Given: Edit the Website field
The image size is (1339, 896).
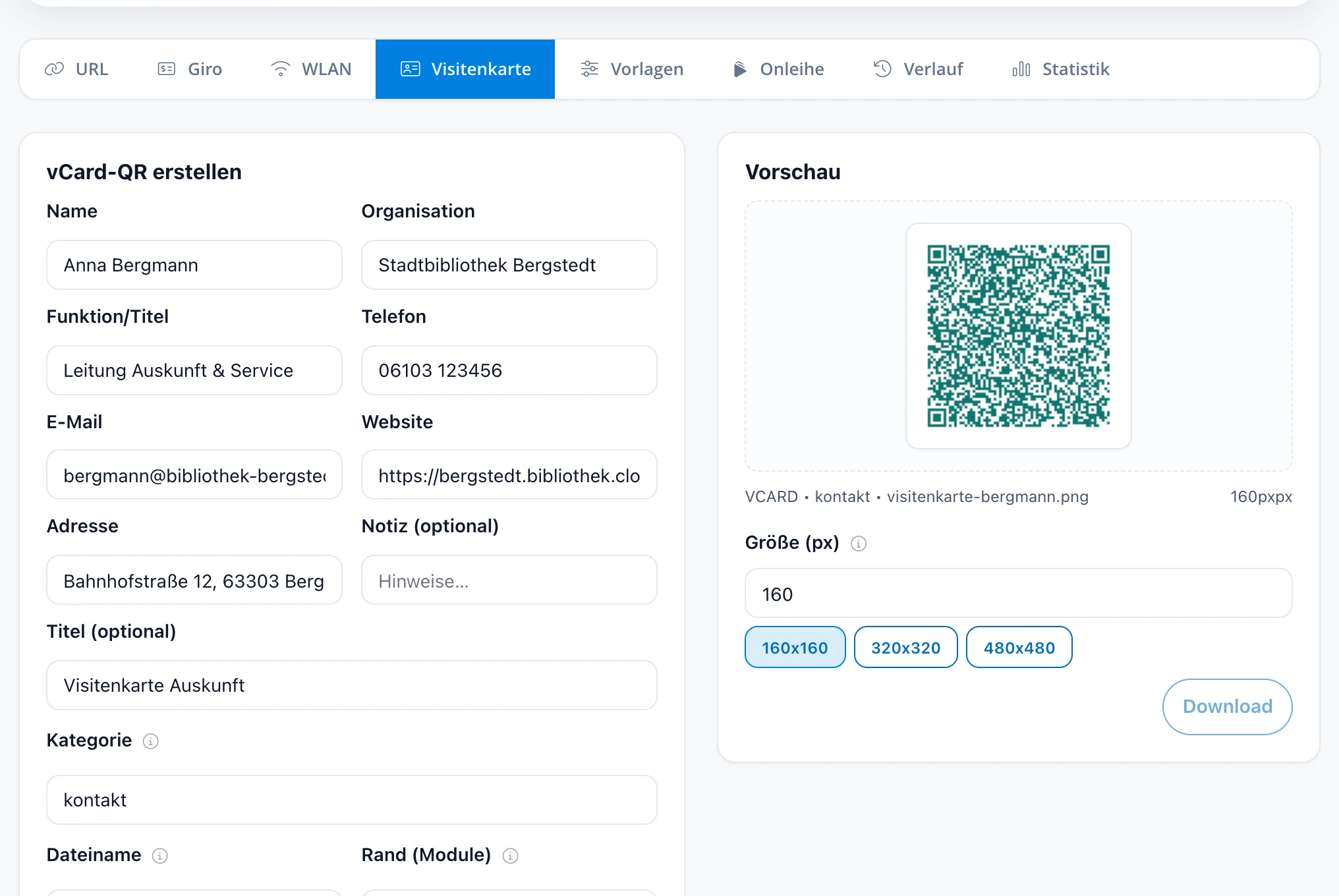Looking at the screenshot, I should [x=509, y=474].
